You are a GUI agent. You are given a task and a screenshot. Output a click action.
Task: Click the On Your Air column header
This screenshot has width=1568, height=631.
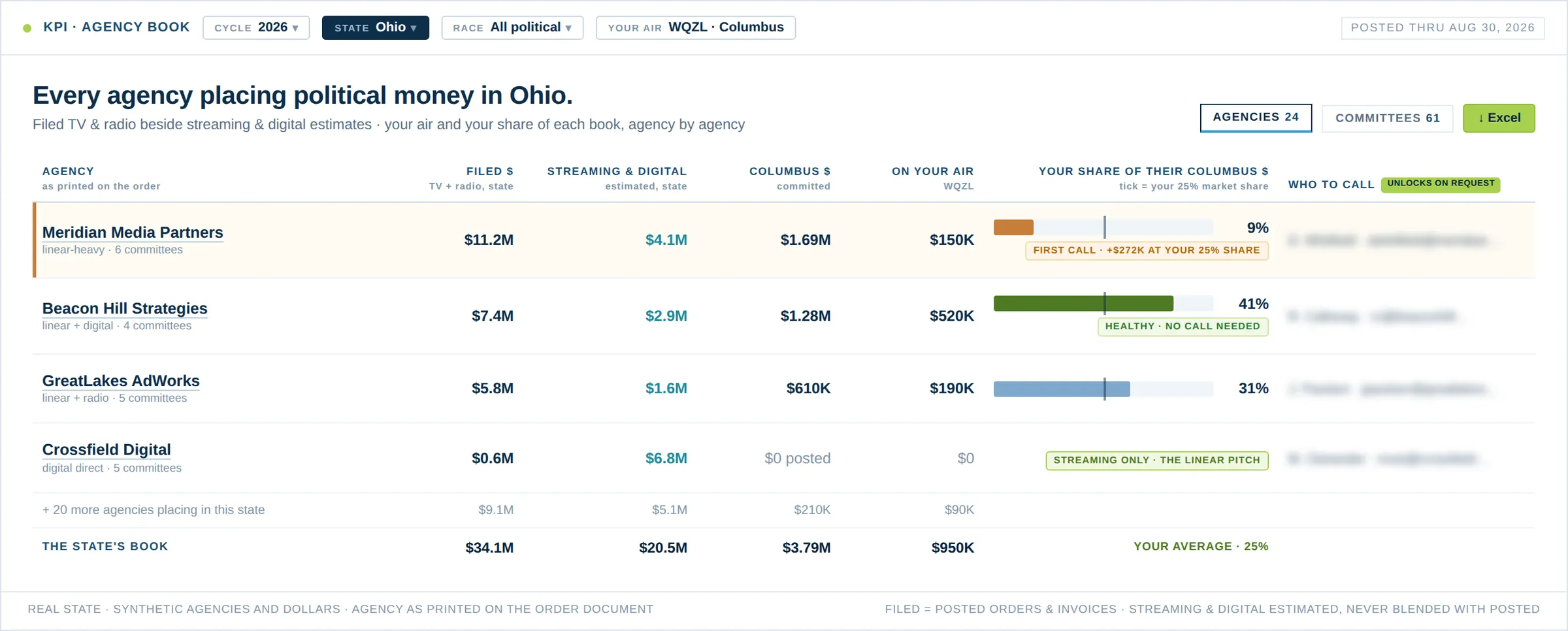tap(932, 171)
